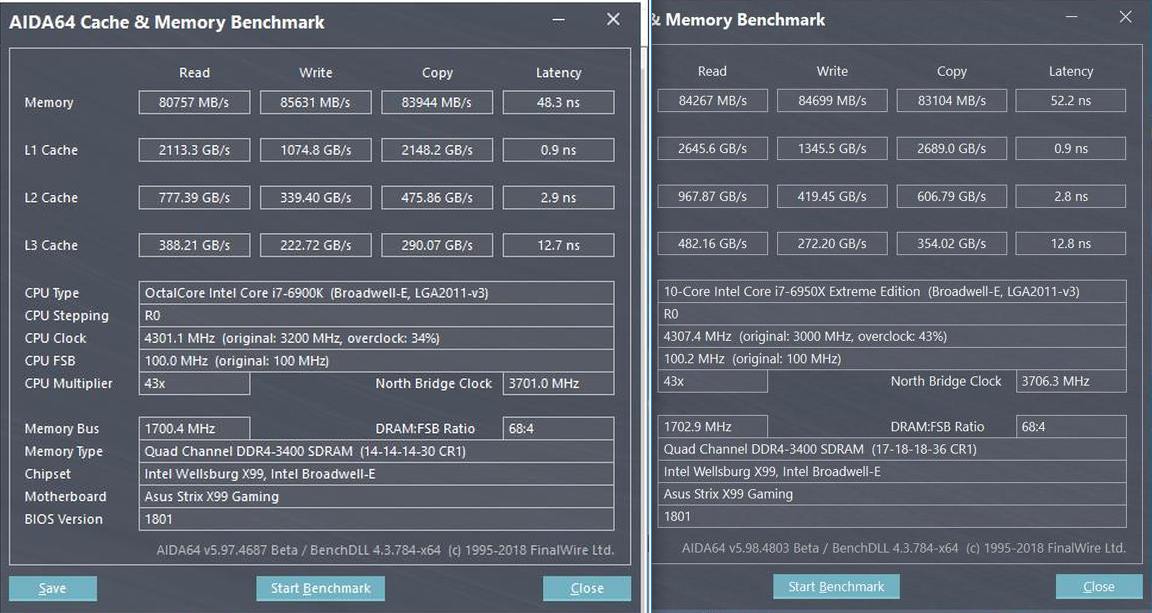
Task: Click memory bus value 1702.9 MHz
Action: pyautogui.click(x=712, y=426)
